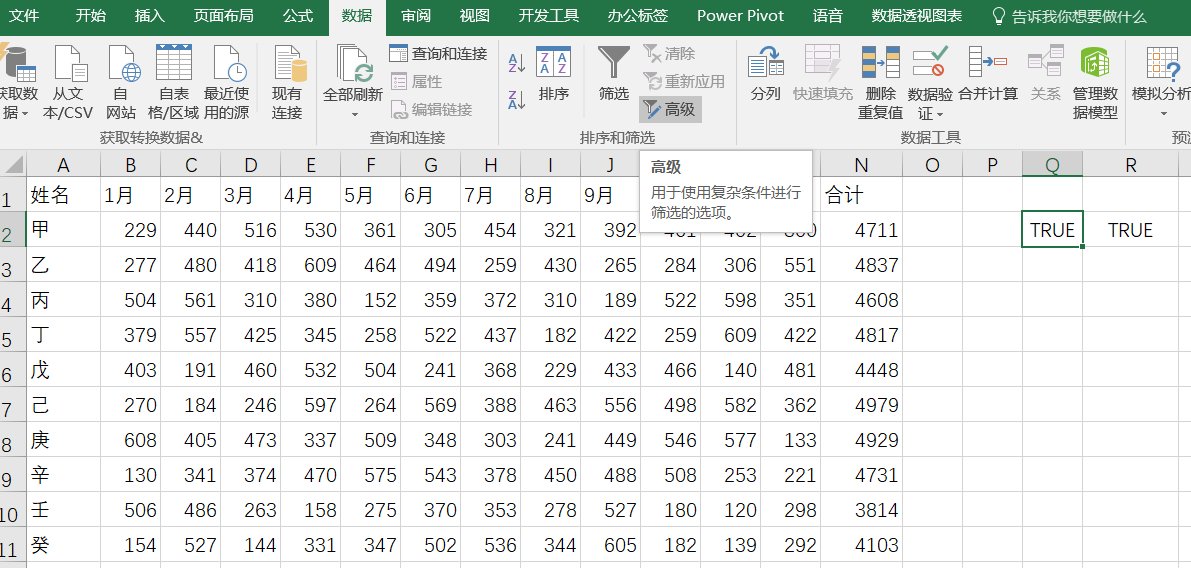1191x568 pixels.
Task: Switch to the Developer (开发工具) tab
Action: click(x=548, y=15)
